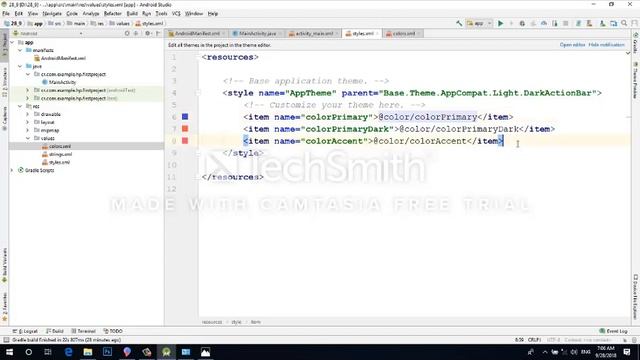Open the Refactor menu
640x360 pixels.
point(113,13)
